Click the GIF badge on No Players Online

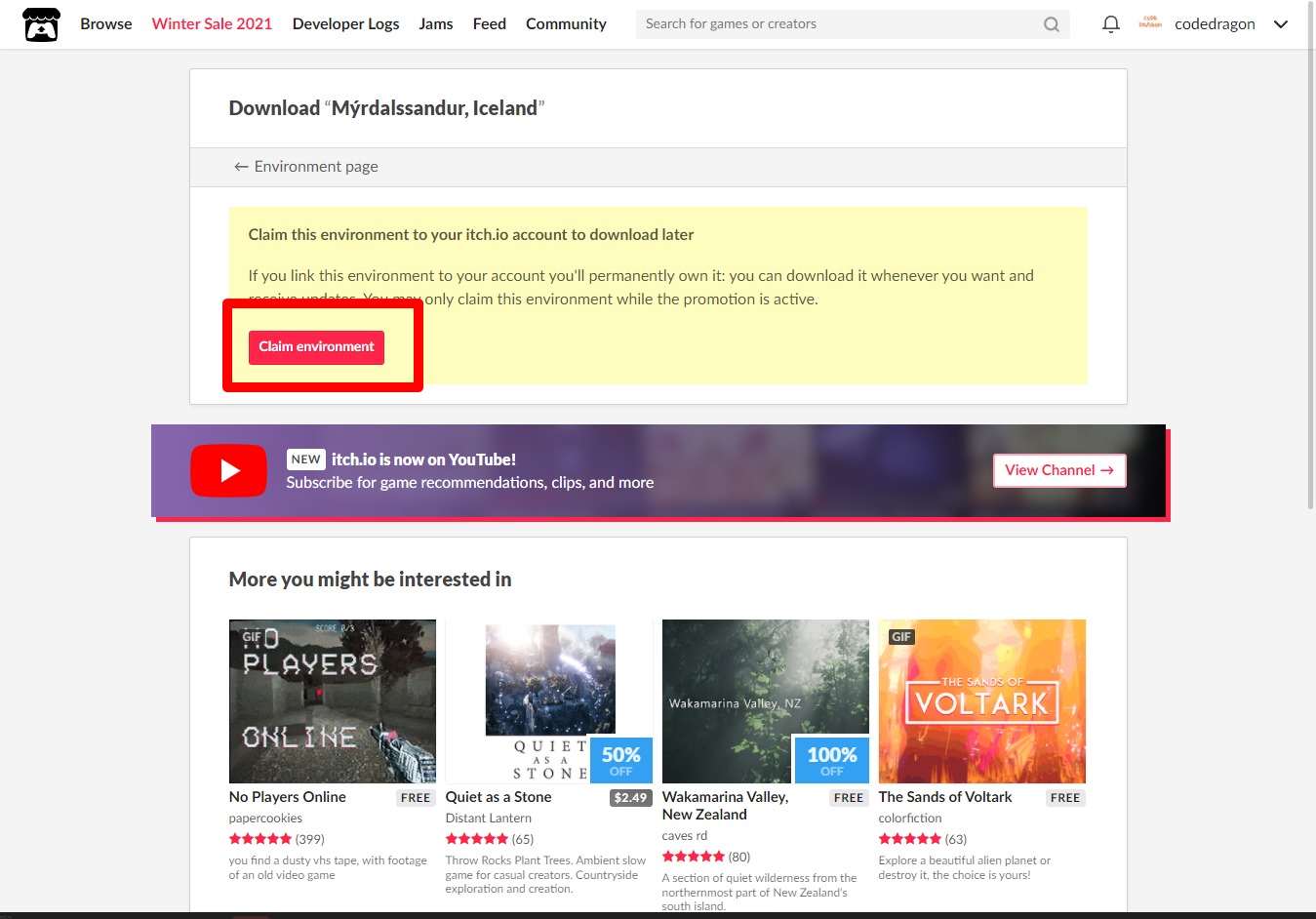[252, 636]
